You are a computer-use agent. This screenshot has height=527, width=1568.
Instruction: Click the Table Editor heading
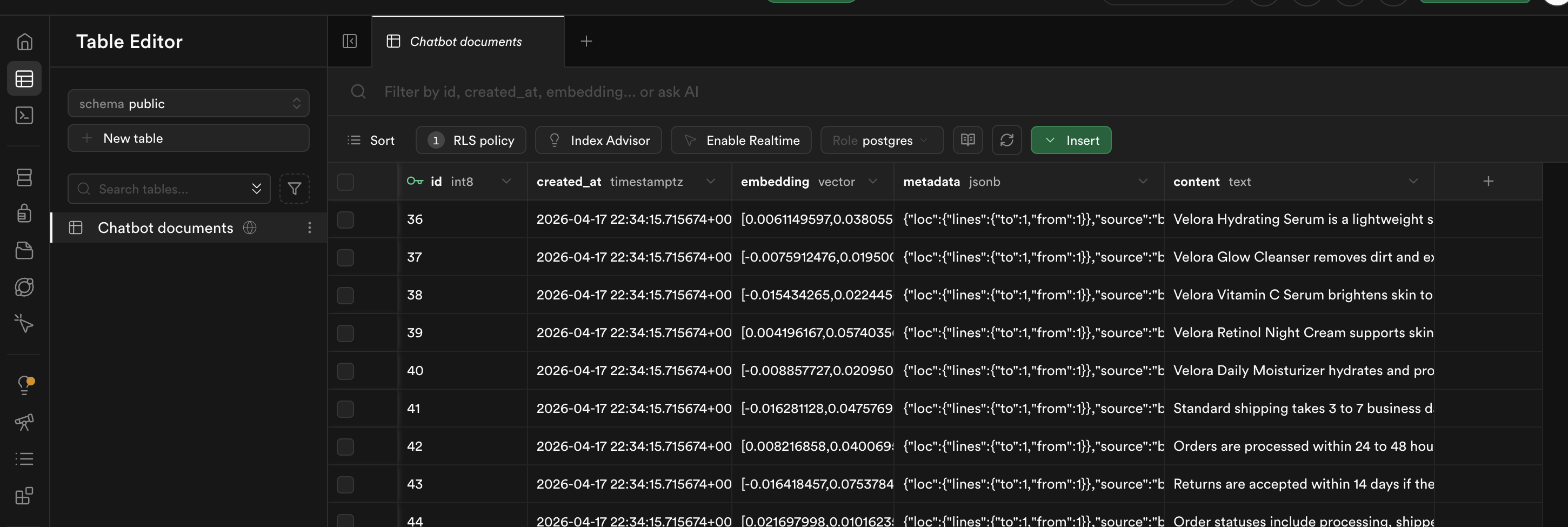129,42
